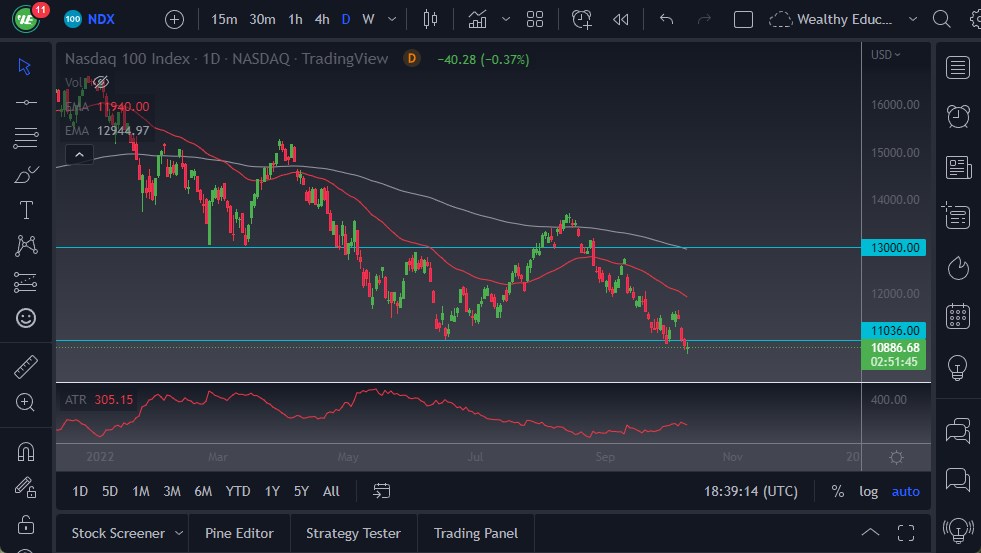Open the emoji icons tool
981x553 pixels.
(x=26, y=318)
